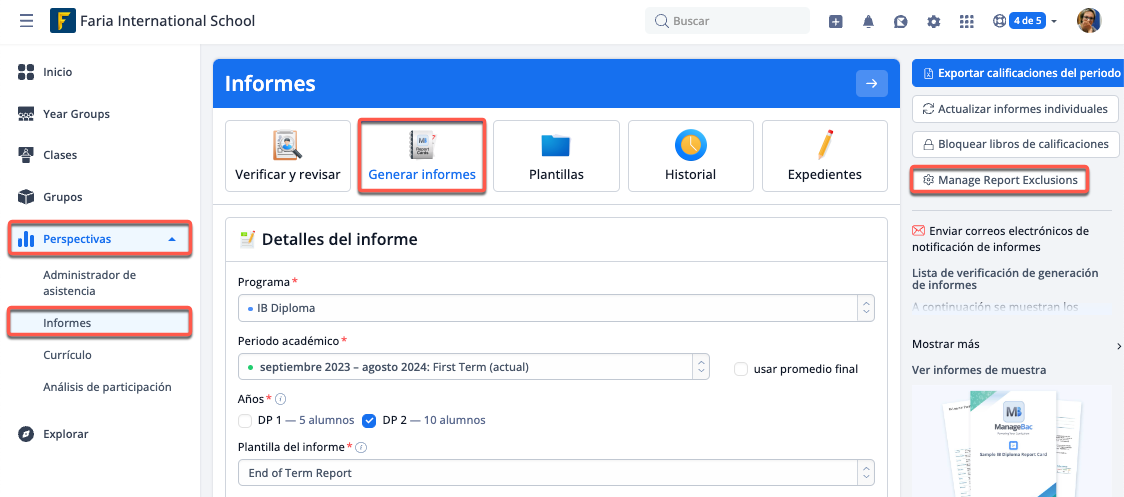Screen dimensions: 1124x497
Task: Click the arrow icon in Informes header
Action: [871, 84]
